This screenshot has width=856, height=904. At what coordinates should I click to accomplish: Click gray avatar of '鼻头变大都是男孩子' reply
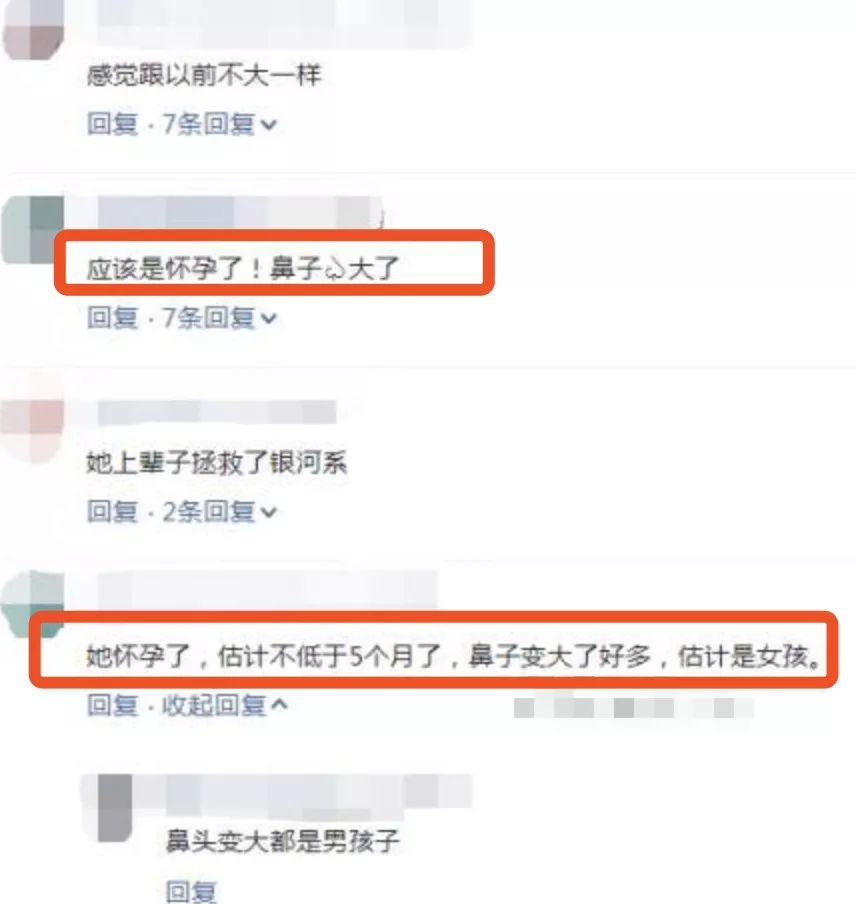coord(115,807)
